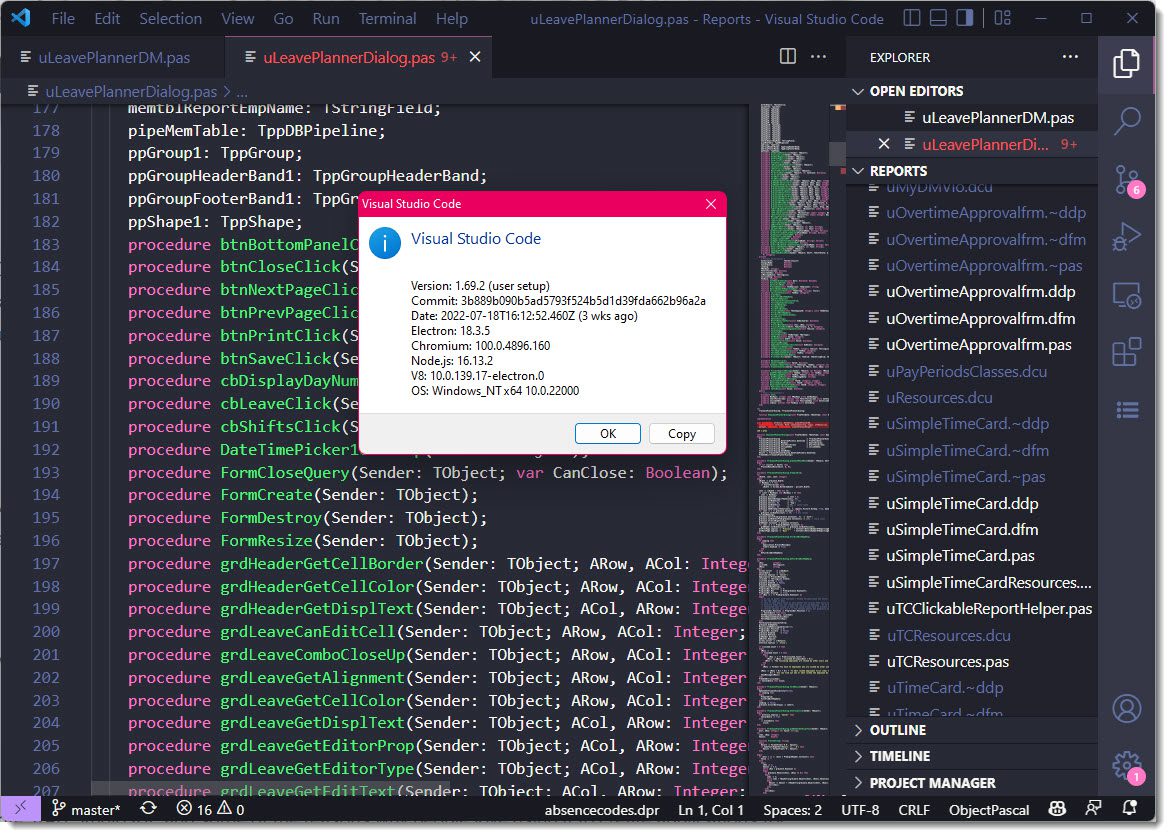Open the Source Control view with badge

[1126, 180]
